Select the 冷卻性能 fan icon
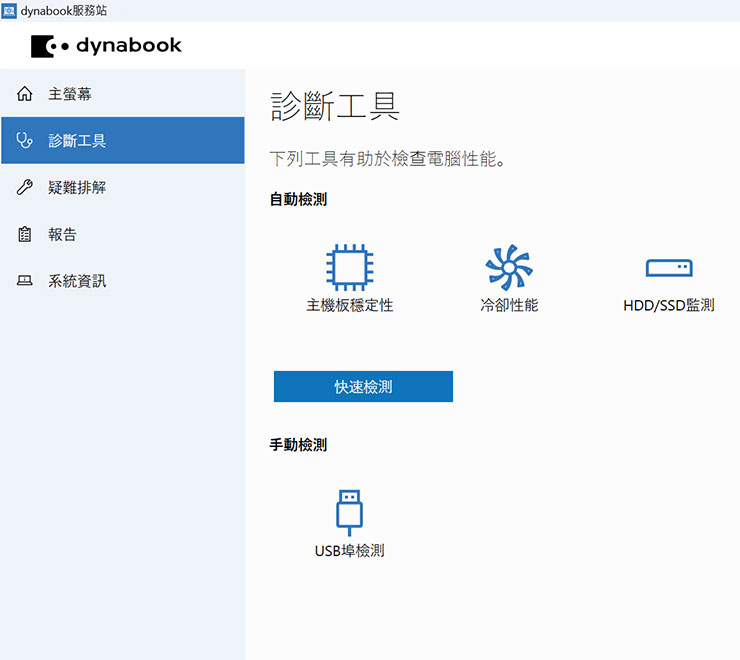Screen dimensions: 740x660 point(509,267)
